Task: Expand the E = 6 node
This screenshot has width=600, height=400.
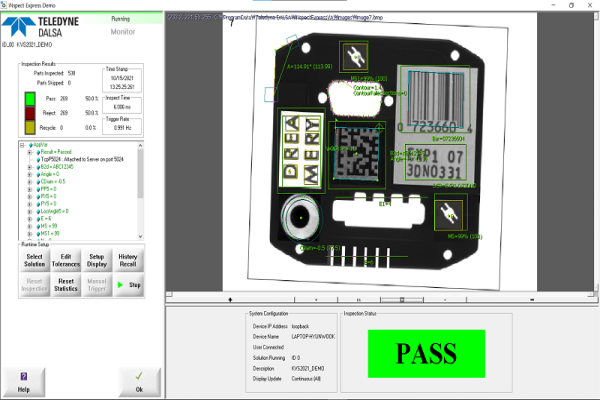Action: [x=29, y=219]
